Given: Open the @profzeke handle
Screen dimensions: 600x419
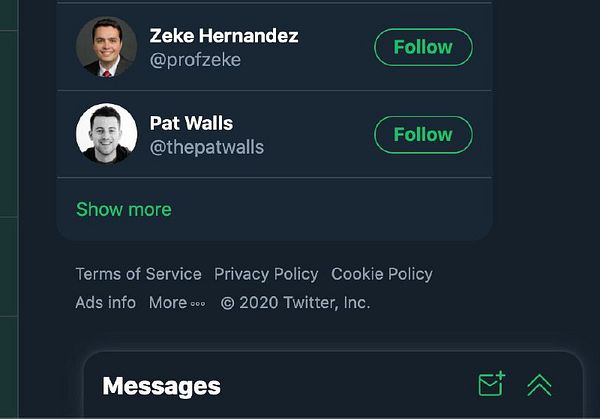Looking at the screenshot, I should [195, 60].
